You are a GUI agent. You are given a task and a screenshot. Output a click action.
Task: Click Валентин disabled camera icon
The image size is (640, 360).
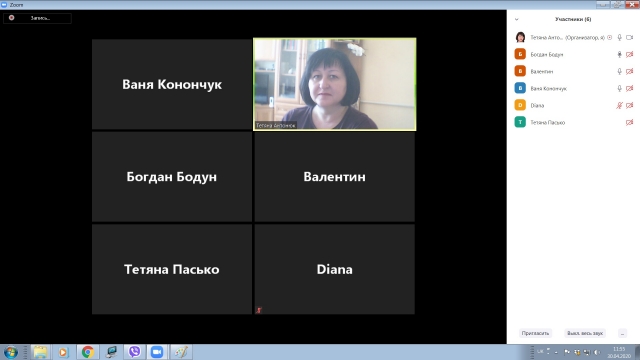point(629,71)
